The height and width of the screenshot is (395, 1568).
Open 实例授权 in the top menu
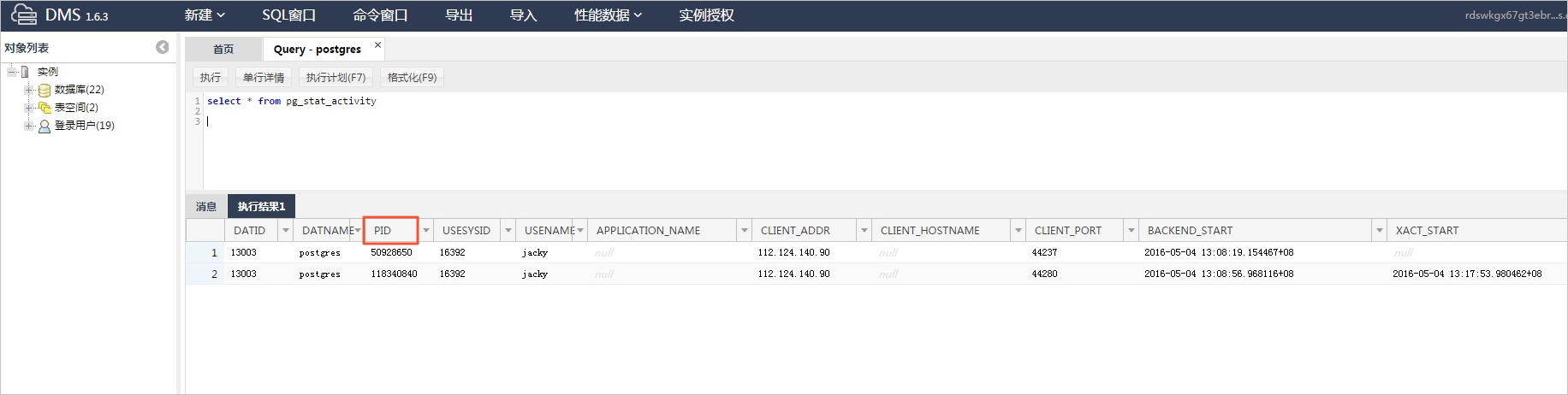tap(706, 15)
